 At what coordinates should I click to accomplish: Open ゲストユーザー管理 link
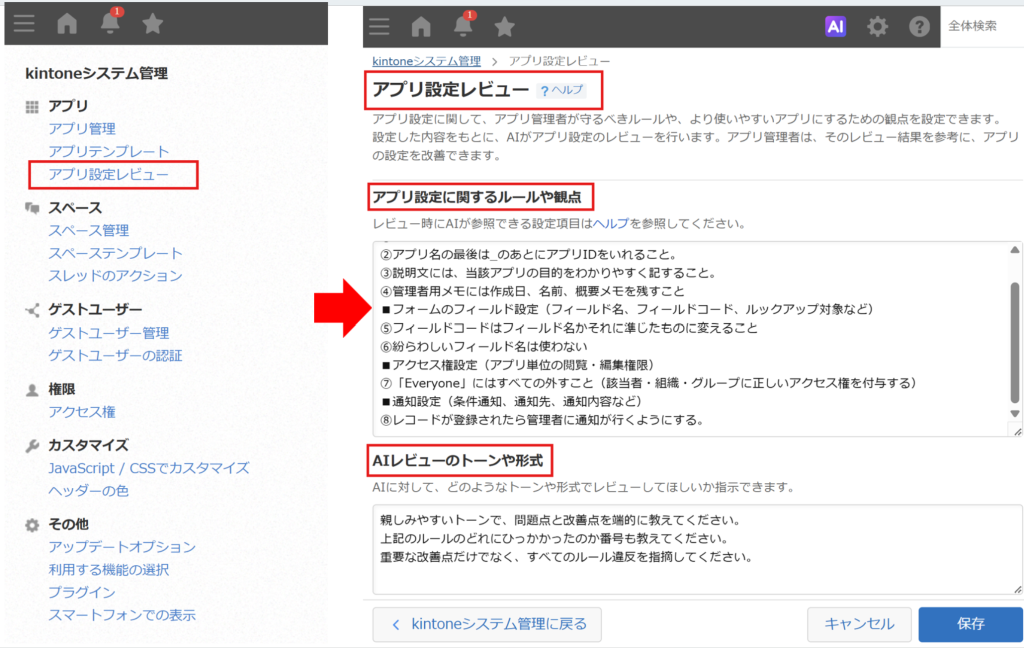coord(109,332)
